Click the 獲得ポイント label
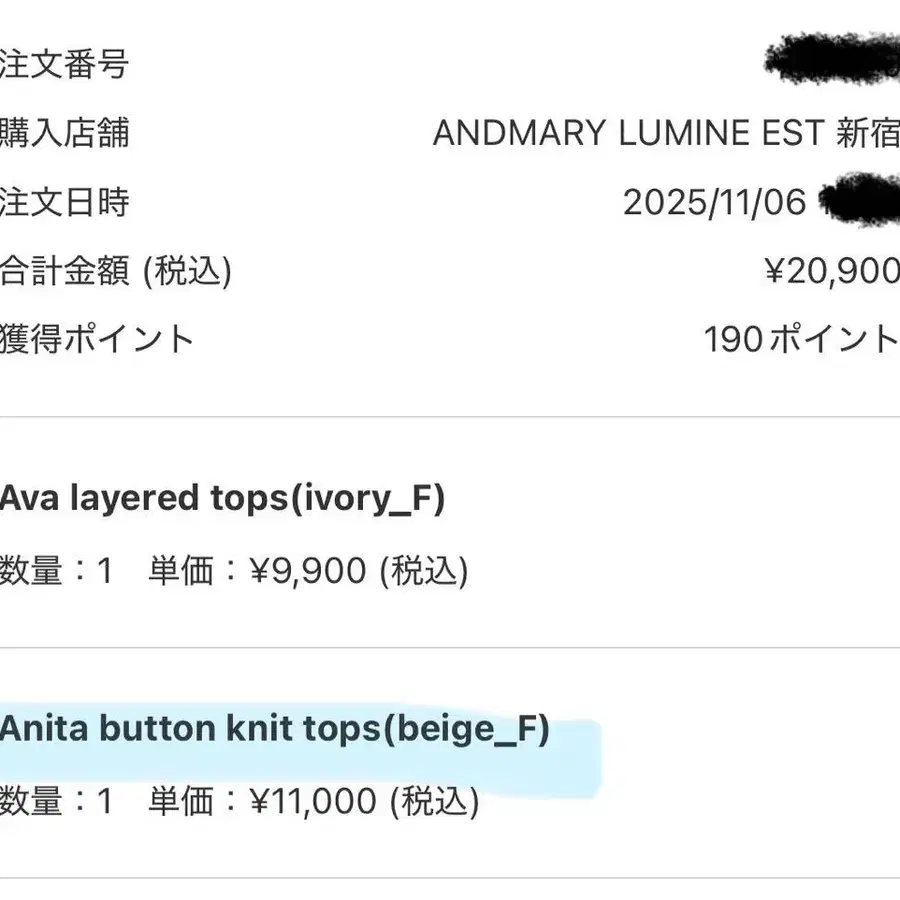Screen dimensions: 900x900 tap(97, 339)
